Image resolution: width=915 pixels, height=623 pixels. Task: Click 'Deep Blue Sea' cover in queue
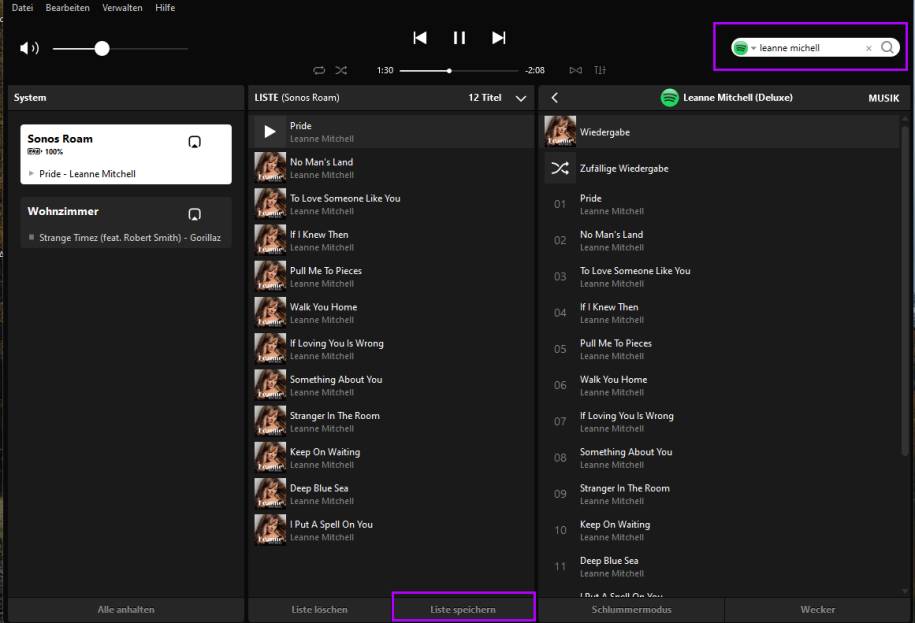point(270,494)
